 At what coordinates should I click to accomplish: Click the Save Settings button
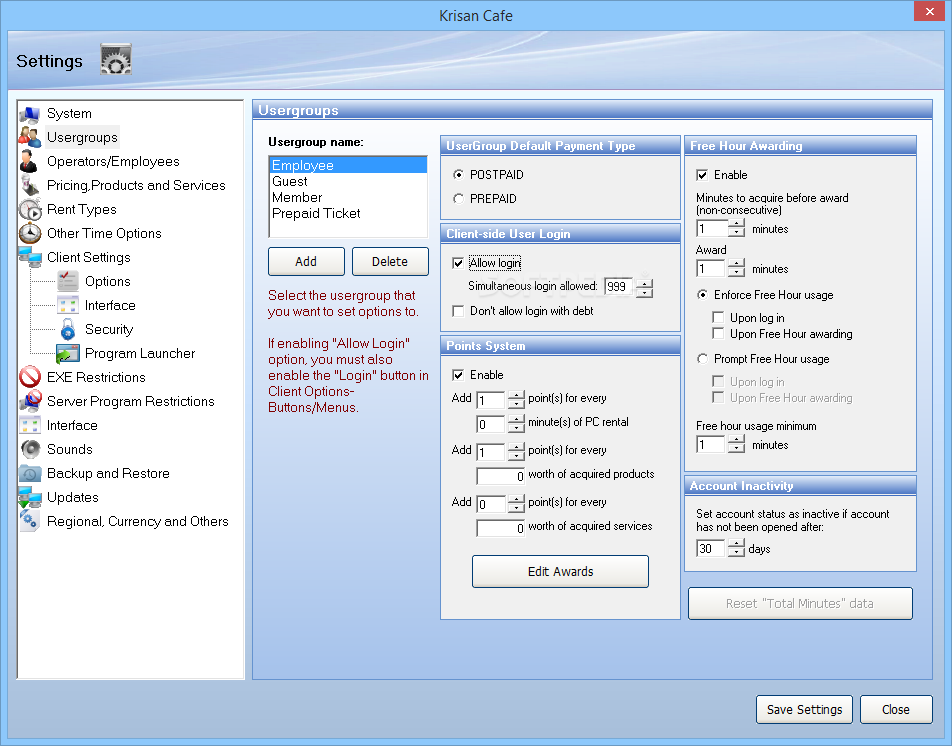click(804, 710)
